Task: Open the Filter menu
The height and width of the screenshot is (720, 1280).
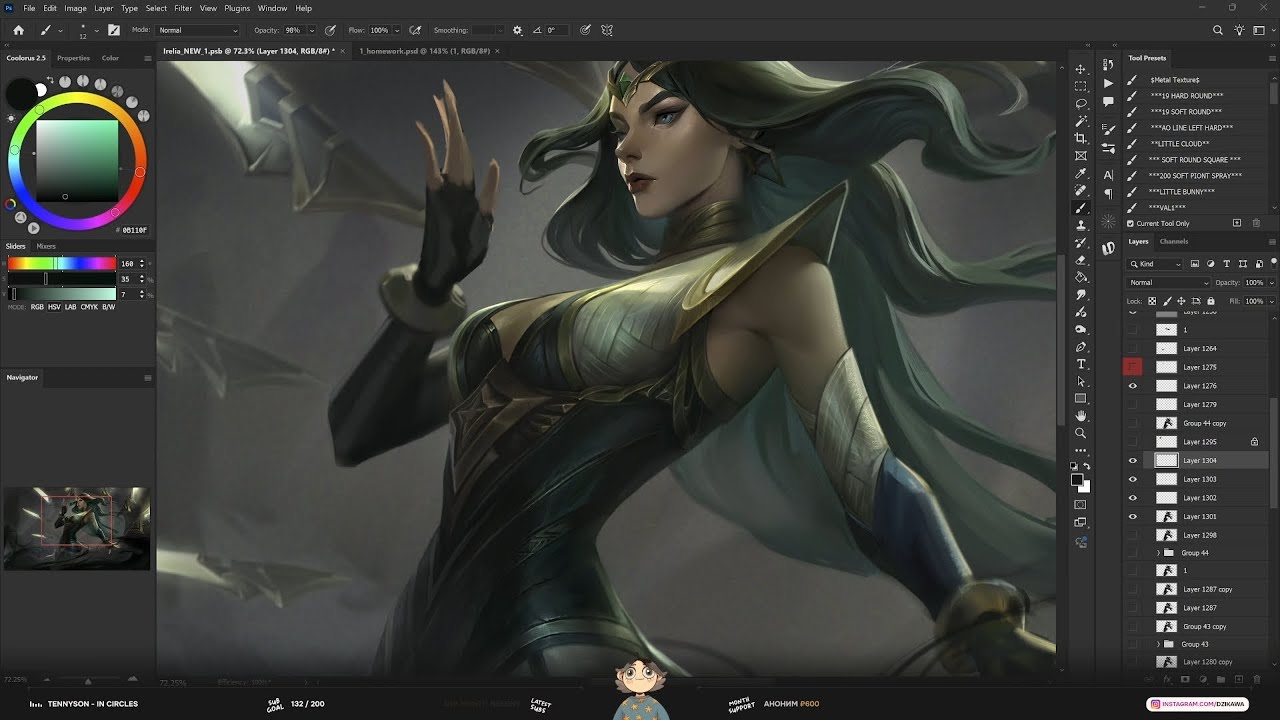Action: 183,8
